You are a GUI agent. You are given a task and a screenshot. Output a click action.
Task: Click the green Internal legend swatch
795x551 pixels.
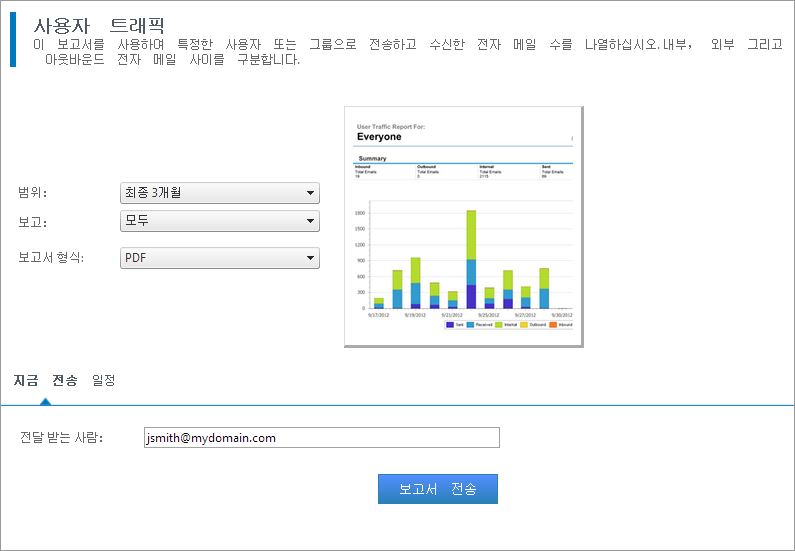498,325
